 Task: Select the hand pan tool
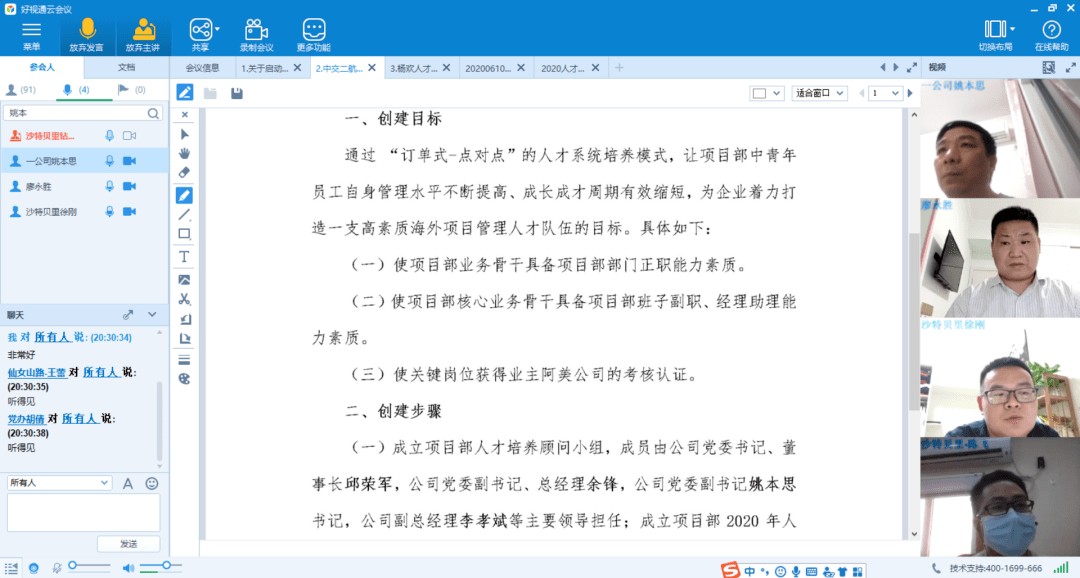point(184,153)
